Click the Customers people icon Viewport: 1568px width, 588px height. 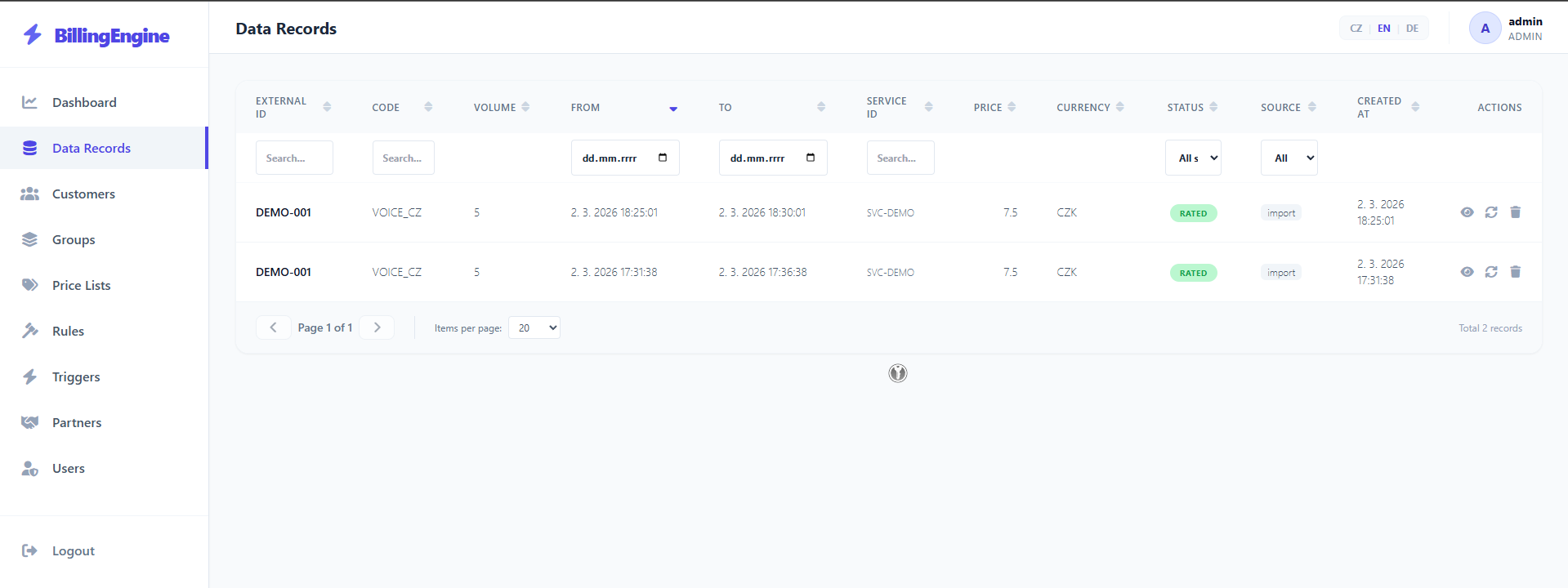click(x=29, y=194)
